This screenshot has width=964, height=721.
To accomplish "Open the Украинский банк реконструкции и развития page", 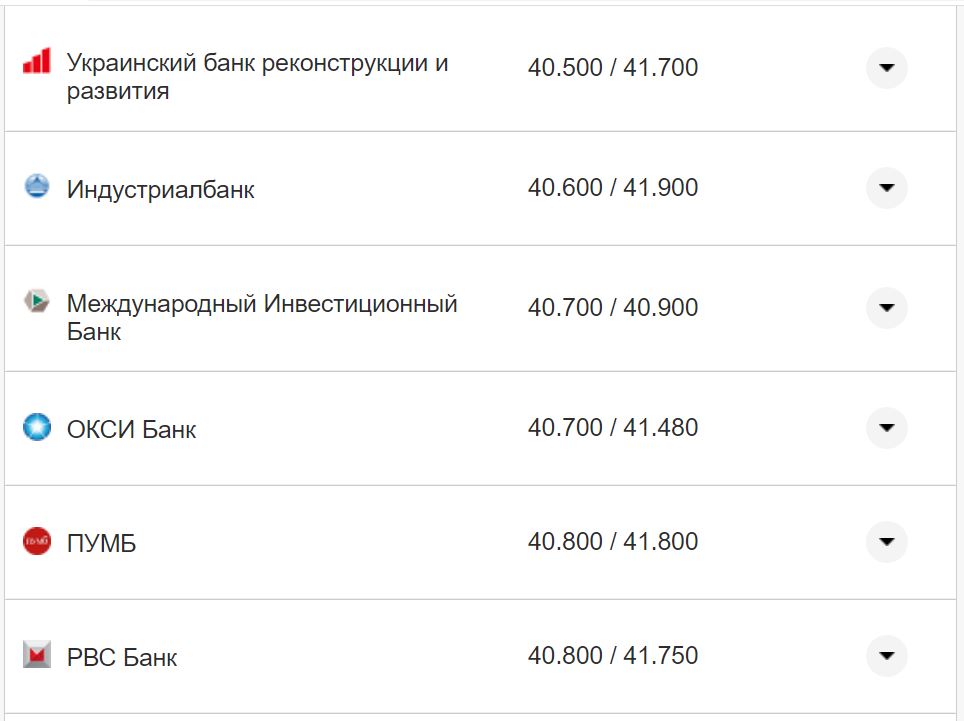I will (258, 68).
